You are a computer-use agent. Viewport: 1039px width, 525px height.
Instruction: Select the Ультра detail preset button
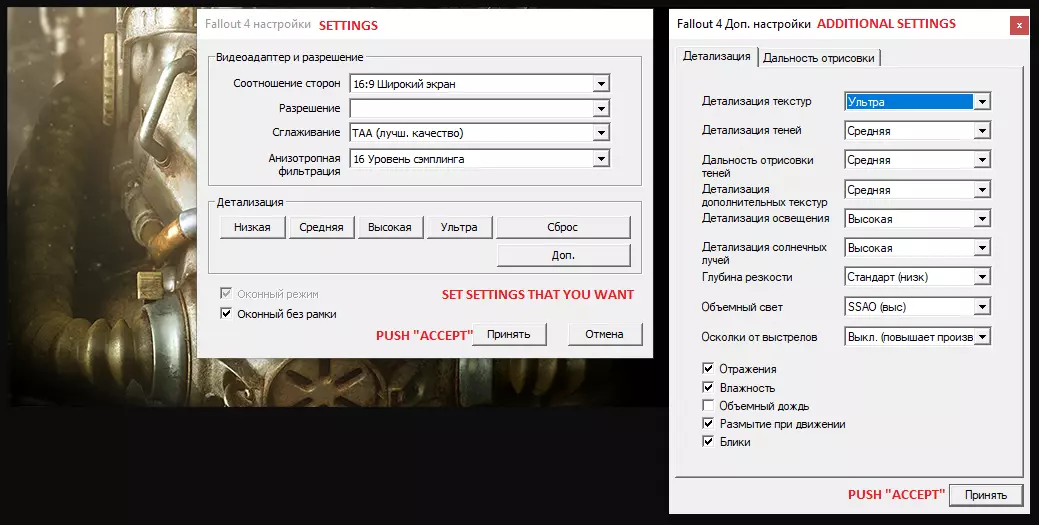coord(459,227)
